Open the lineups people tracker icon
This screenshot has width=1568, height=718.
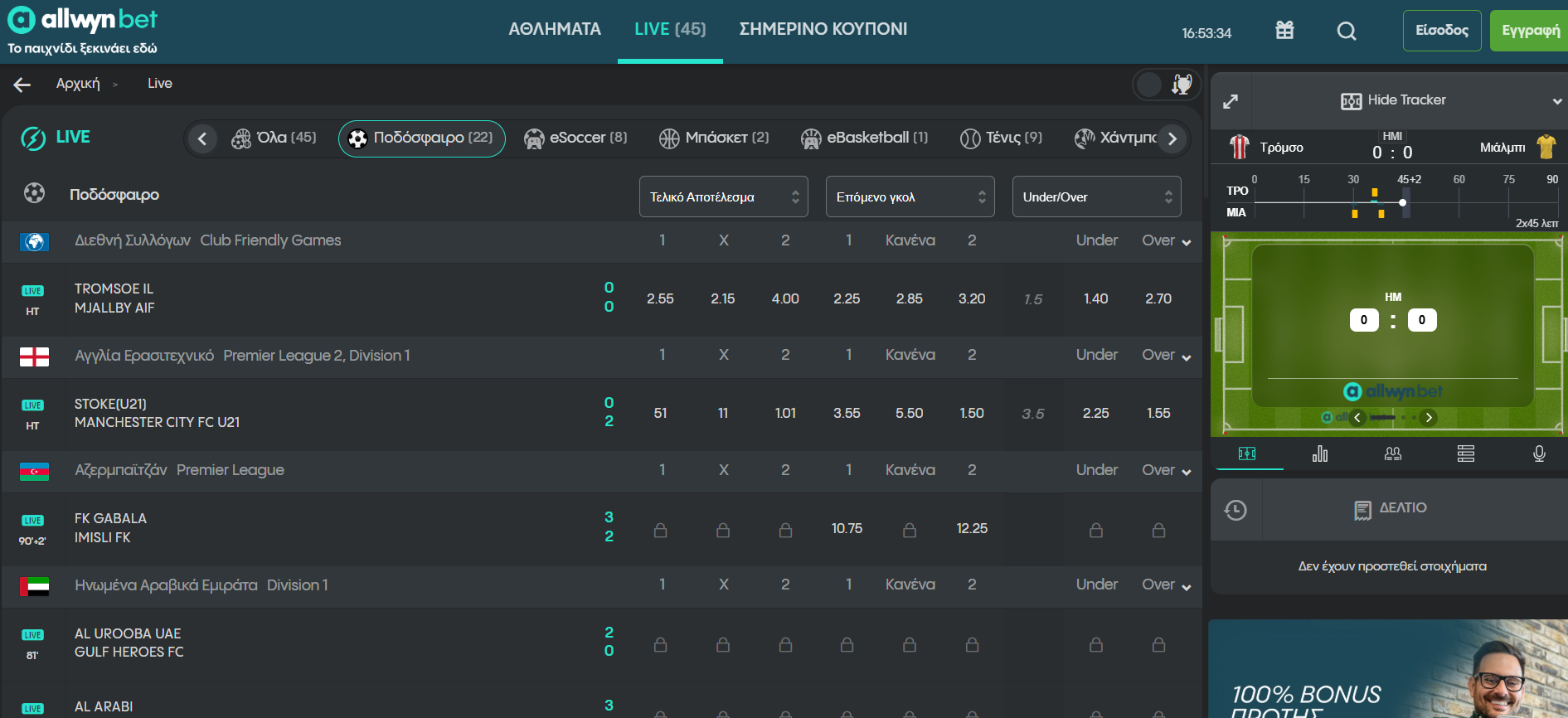tap(1393, 454)
